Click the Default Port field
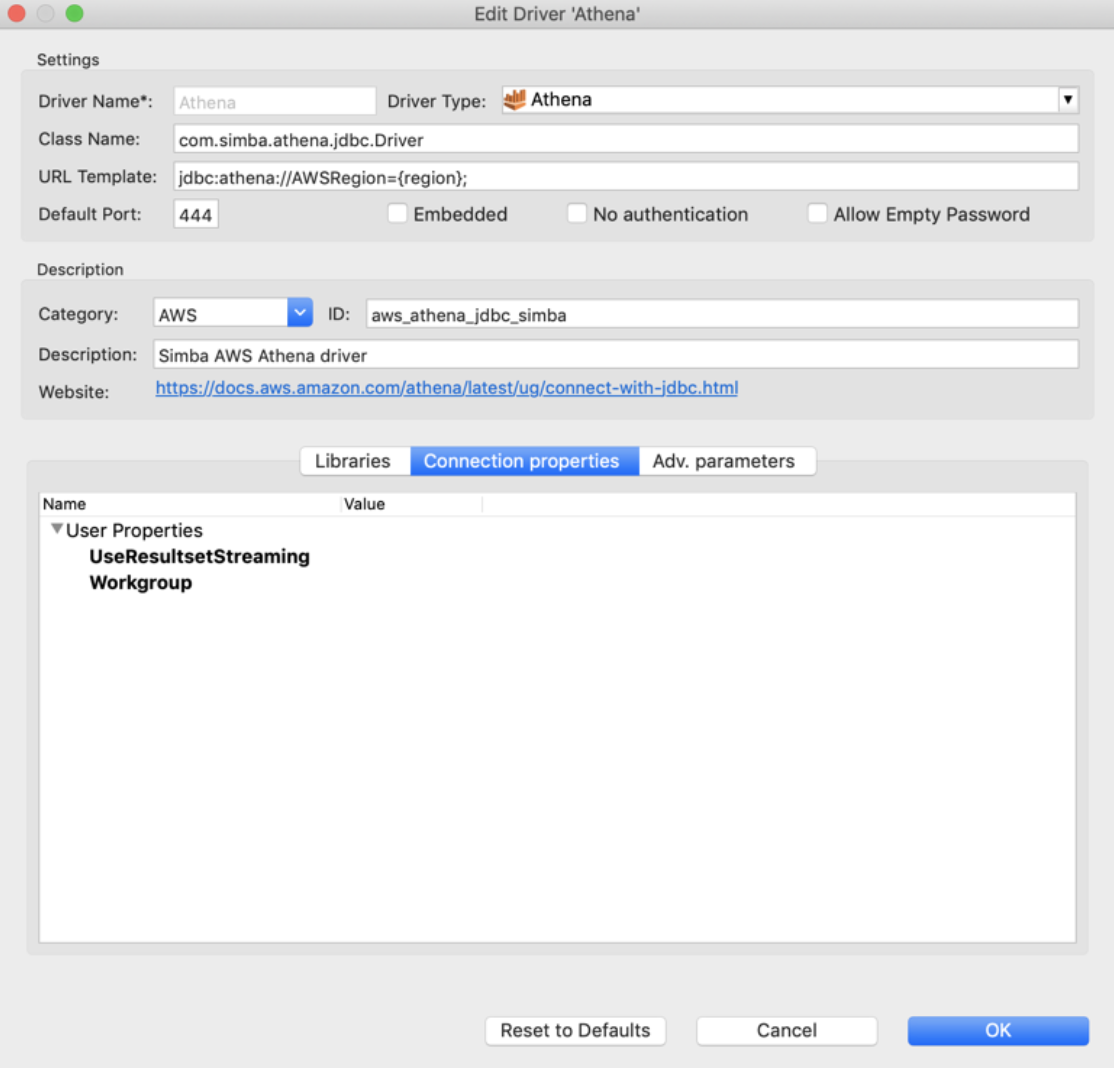 196,214
